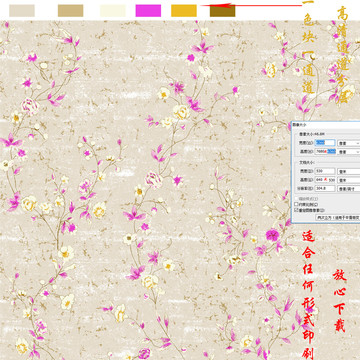Select the tan khaki color swatch
The width and height of the screenshot is (360, 360).
click(x=70, y=11)
